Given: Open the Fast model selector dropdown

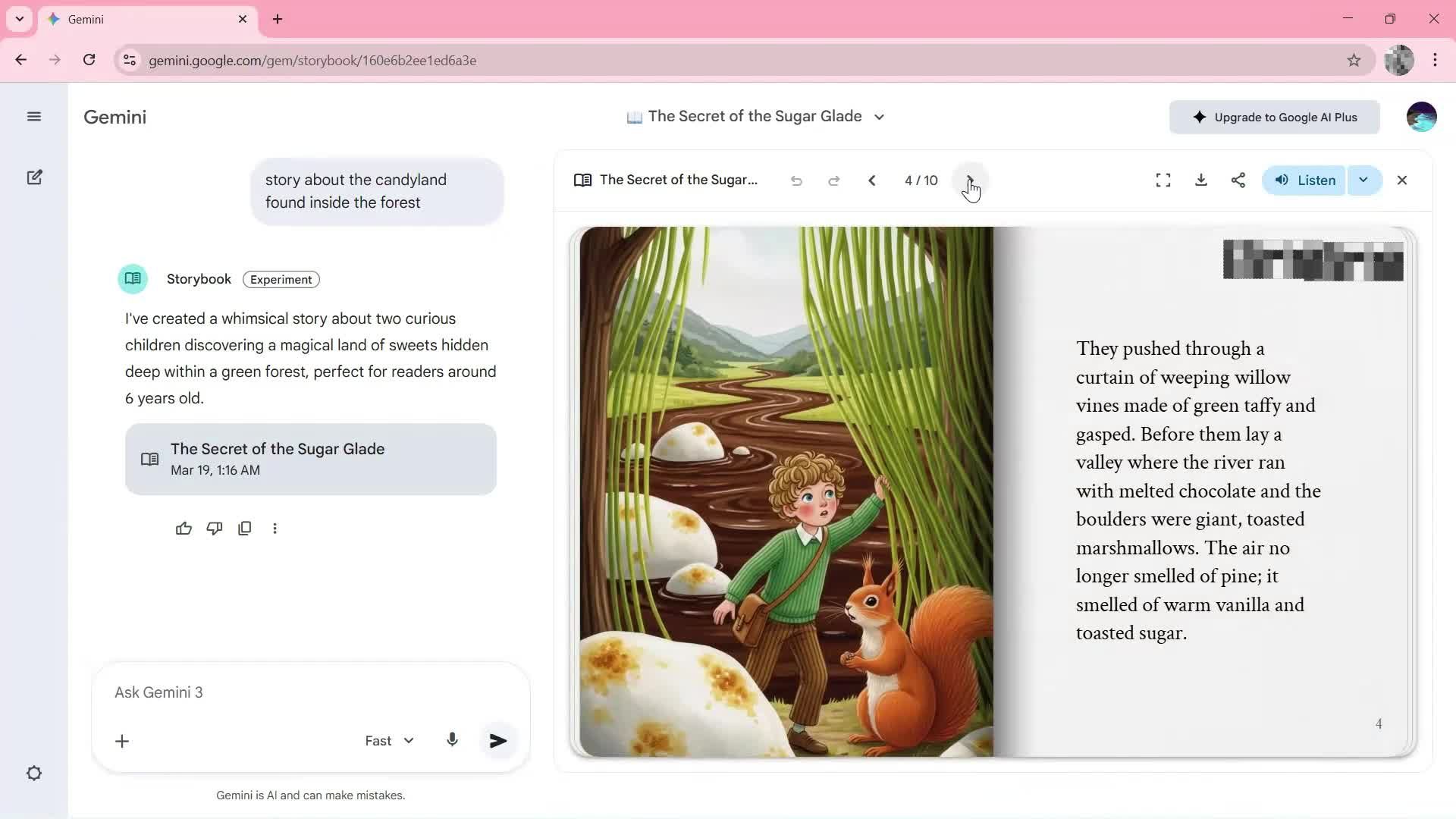Looking at the screenshot, I should point(389,741).
